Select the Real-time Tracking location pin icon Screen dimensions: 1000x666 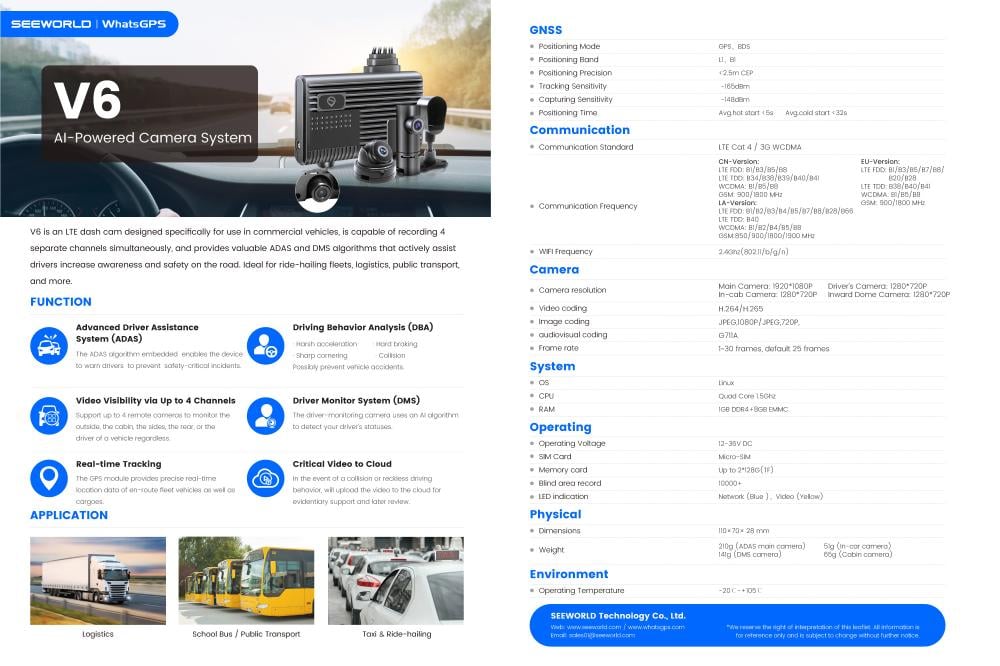(x=48, y=478)
